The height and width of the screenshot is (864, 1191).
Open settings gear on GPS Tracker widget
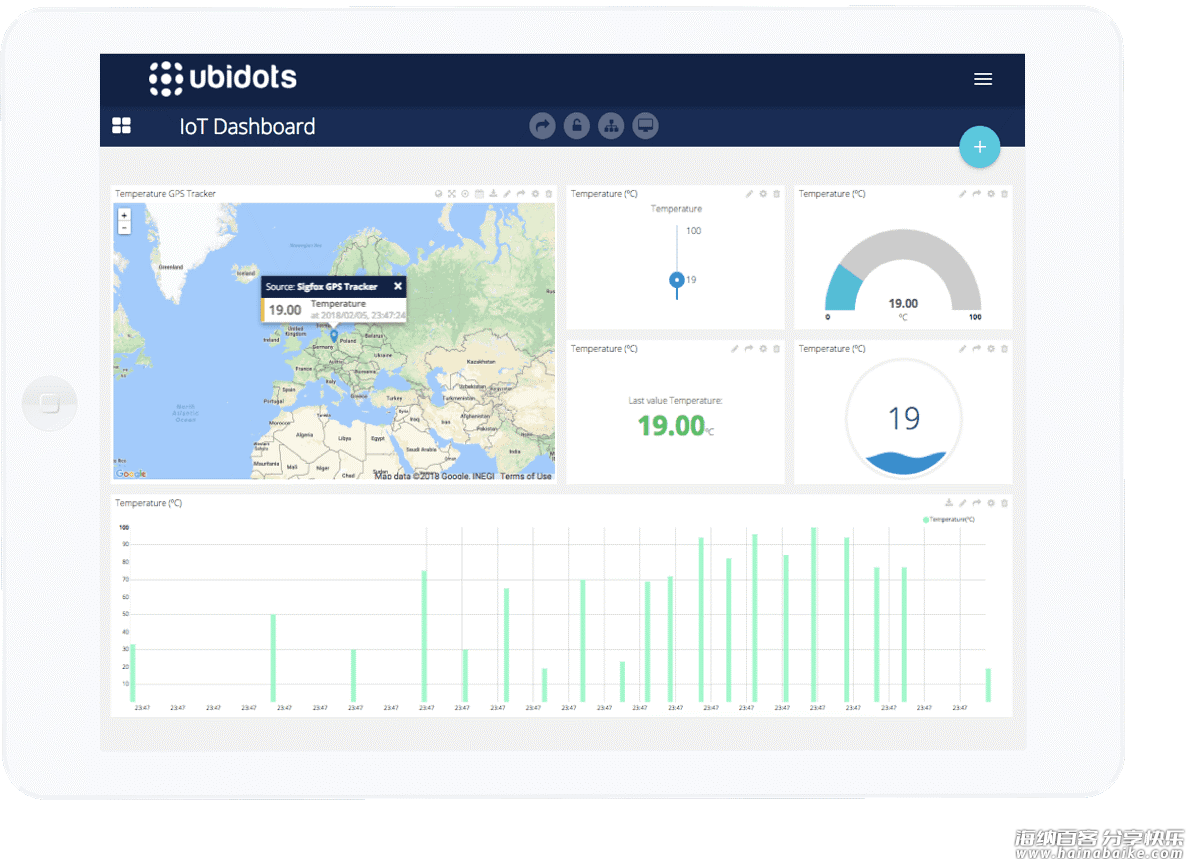[x=535, y=194]
